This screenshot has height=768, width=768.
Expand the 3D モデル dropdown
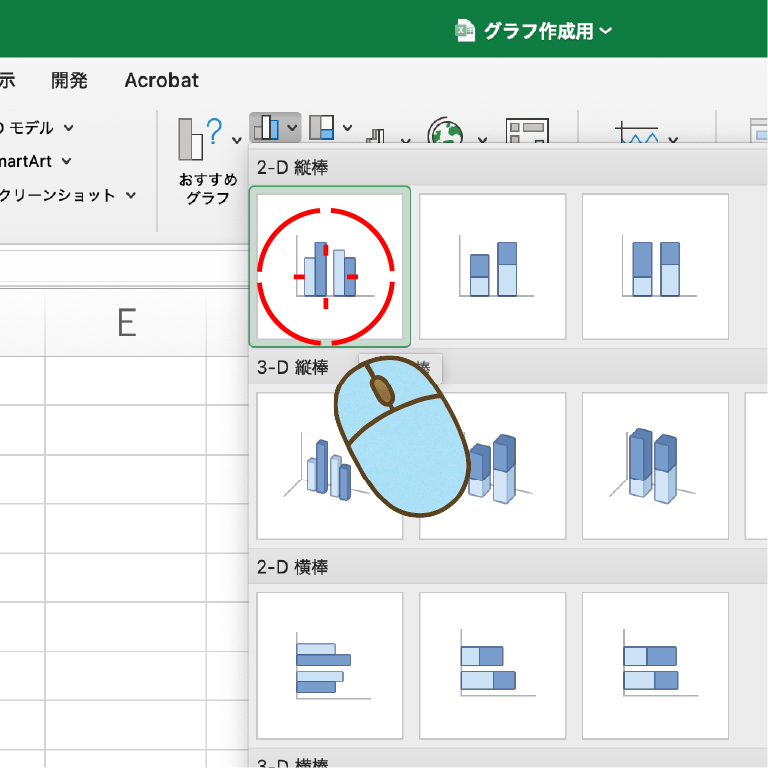click(69, 128)
